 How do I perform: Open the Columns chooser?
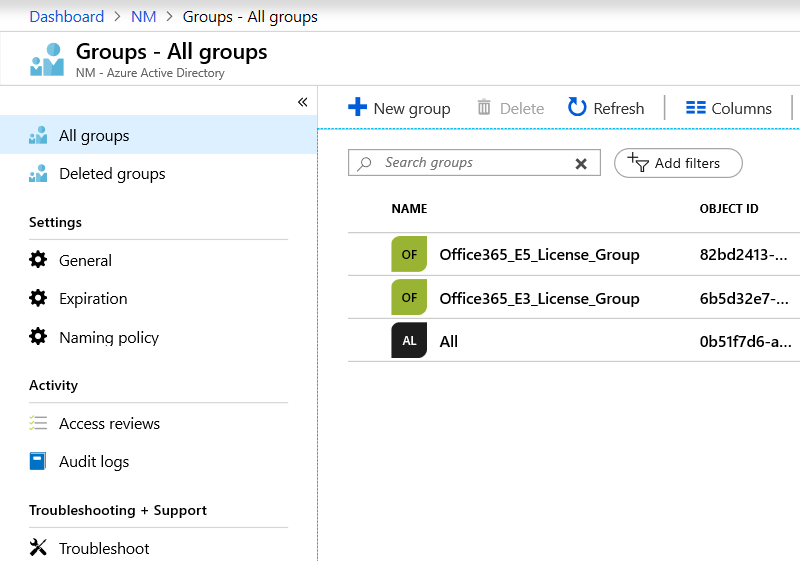(x=729, y=108)
